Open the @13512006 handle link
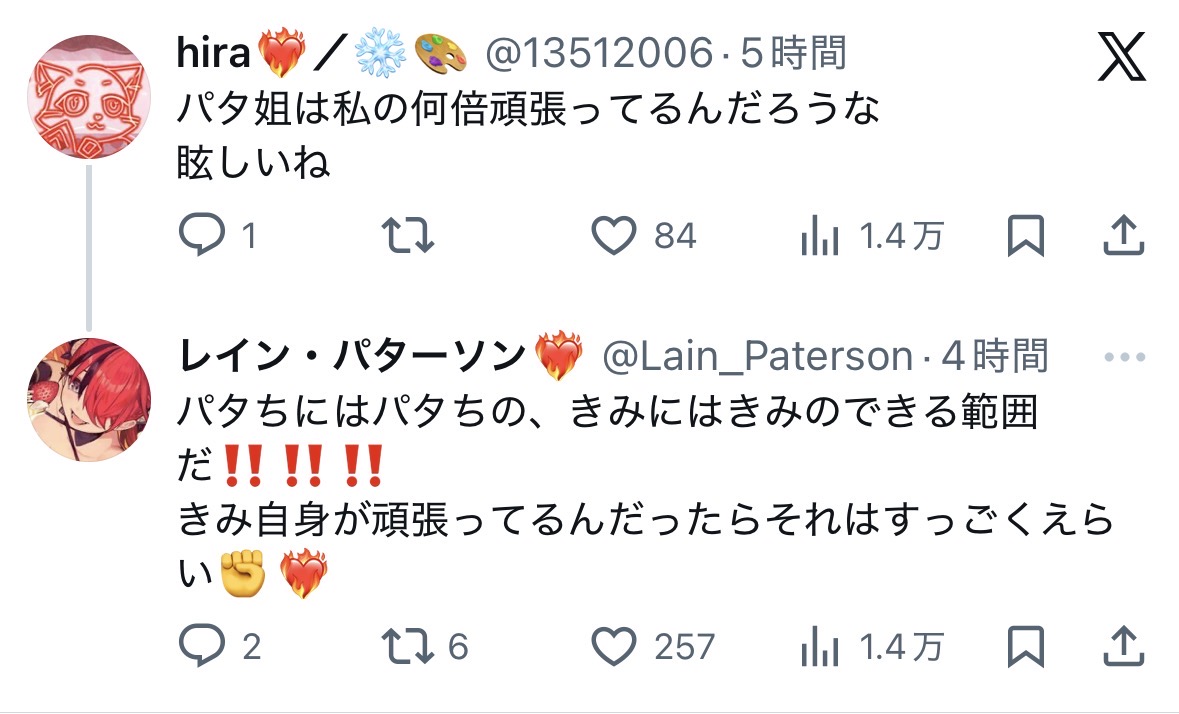The width and height of the screenshot is (1179, 714). pyautogui.click(x=599, y=53)
